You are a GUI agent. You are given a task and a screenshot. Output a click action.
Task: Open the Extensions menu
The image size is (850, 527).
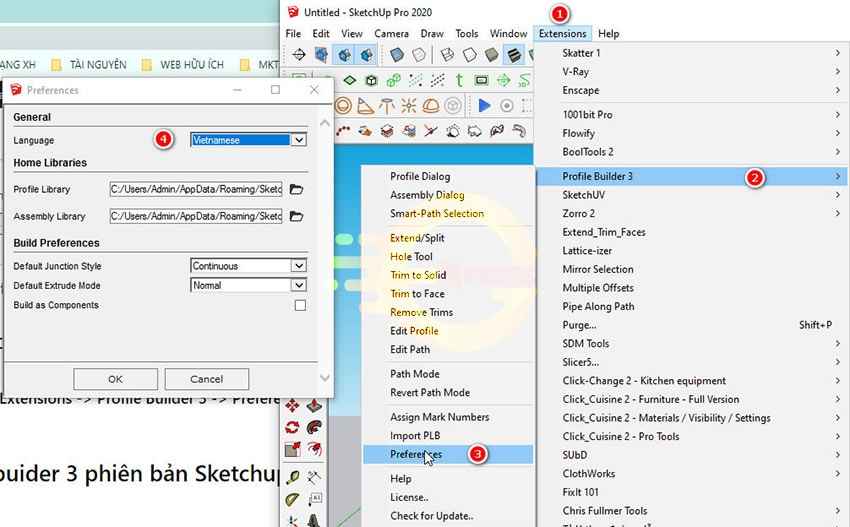coord(562,34)
